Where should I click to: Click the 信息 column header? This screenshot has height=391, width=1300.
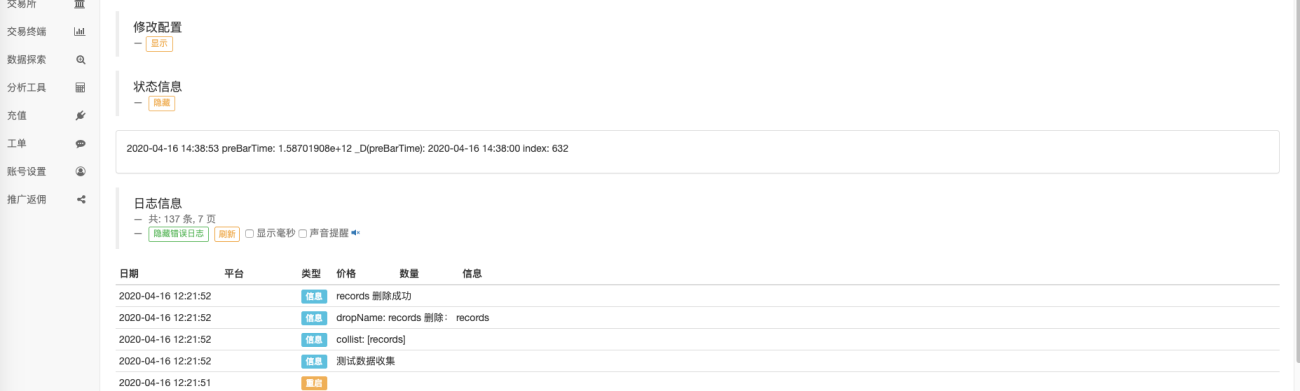tap(472, 273)
